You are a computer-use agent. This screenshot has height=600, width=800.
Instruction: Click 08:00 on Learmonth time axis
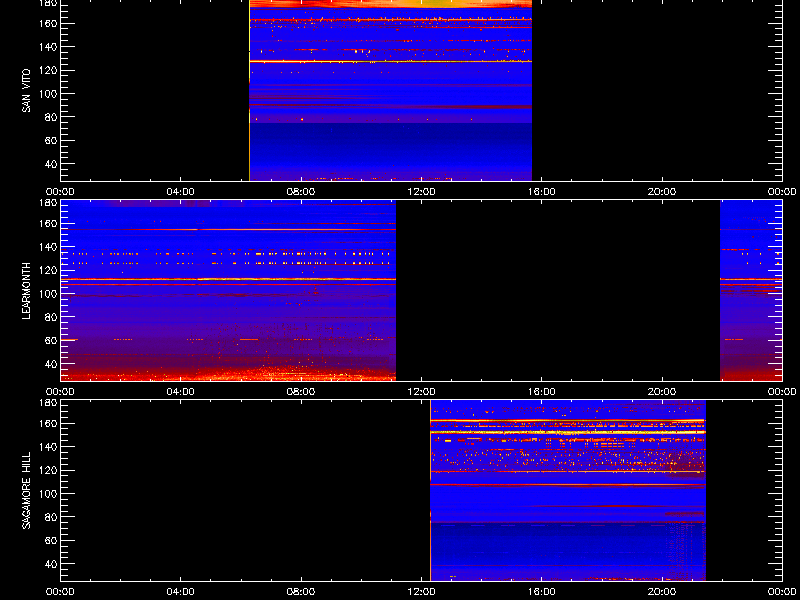pos(301,392)
